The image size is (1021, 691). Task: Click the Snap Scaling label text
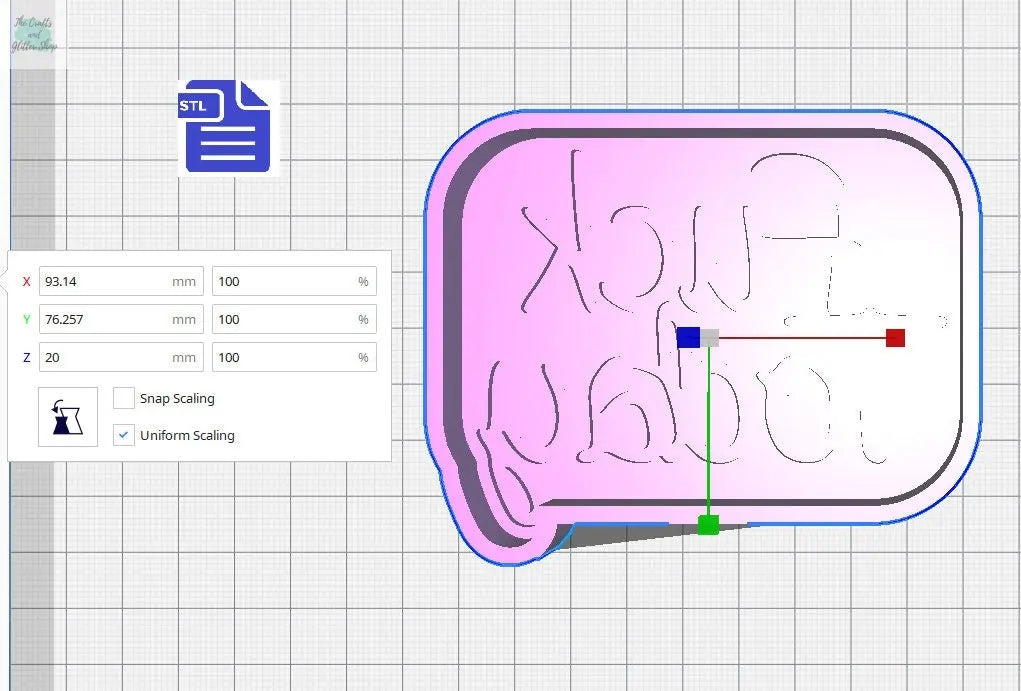point(177,398)
